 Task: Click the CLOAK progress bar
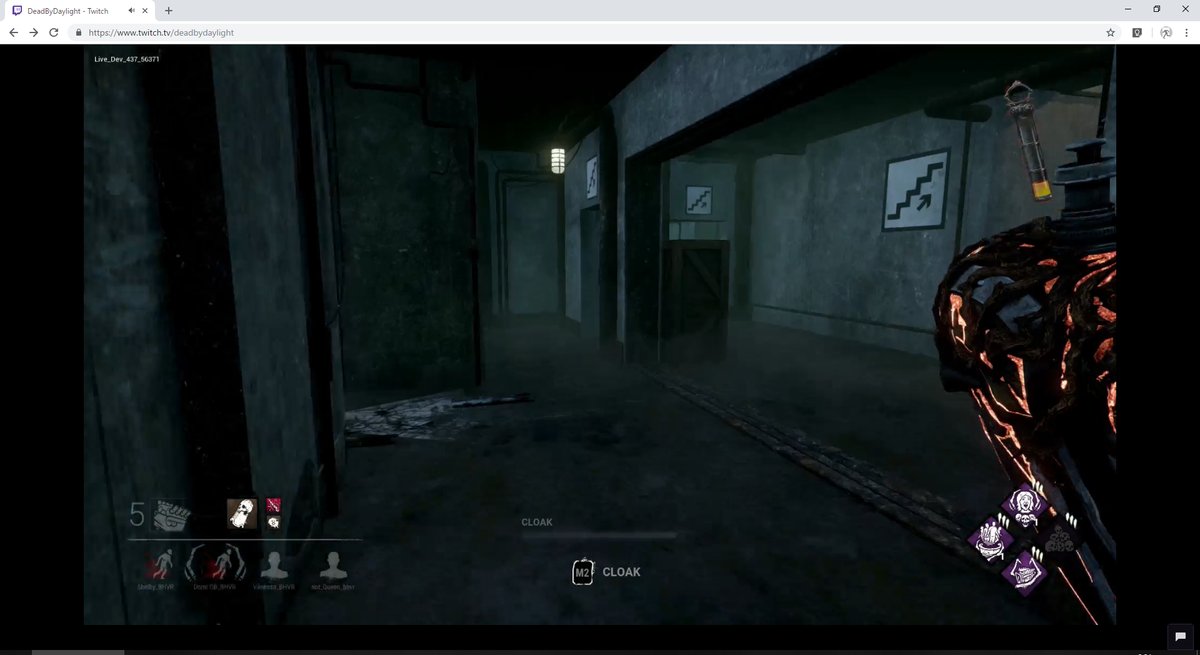(x=598, y=536)
